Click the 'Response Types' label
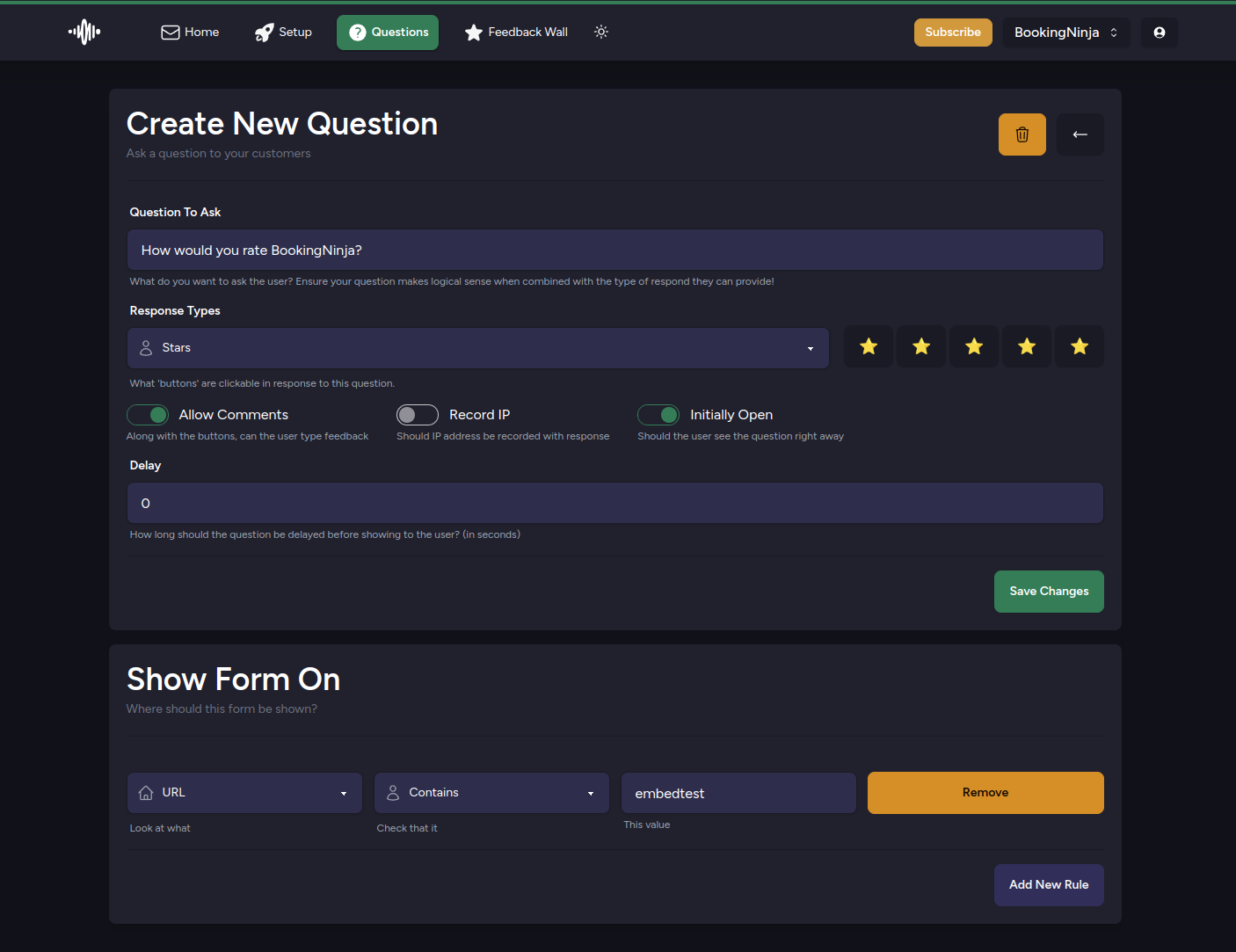The image size is (1236, 952). coord(175,311)
